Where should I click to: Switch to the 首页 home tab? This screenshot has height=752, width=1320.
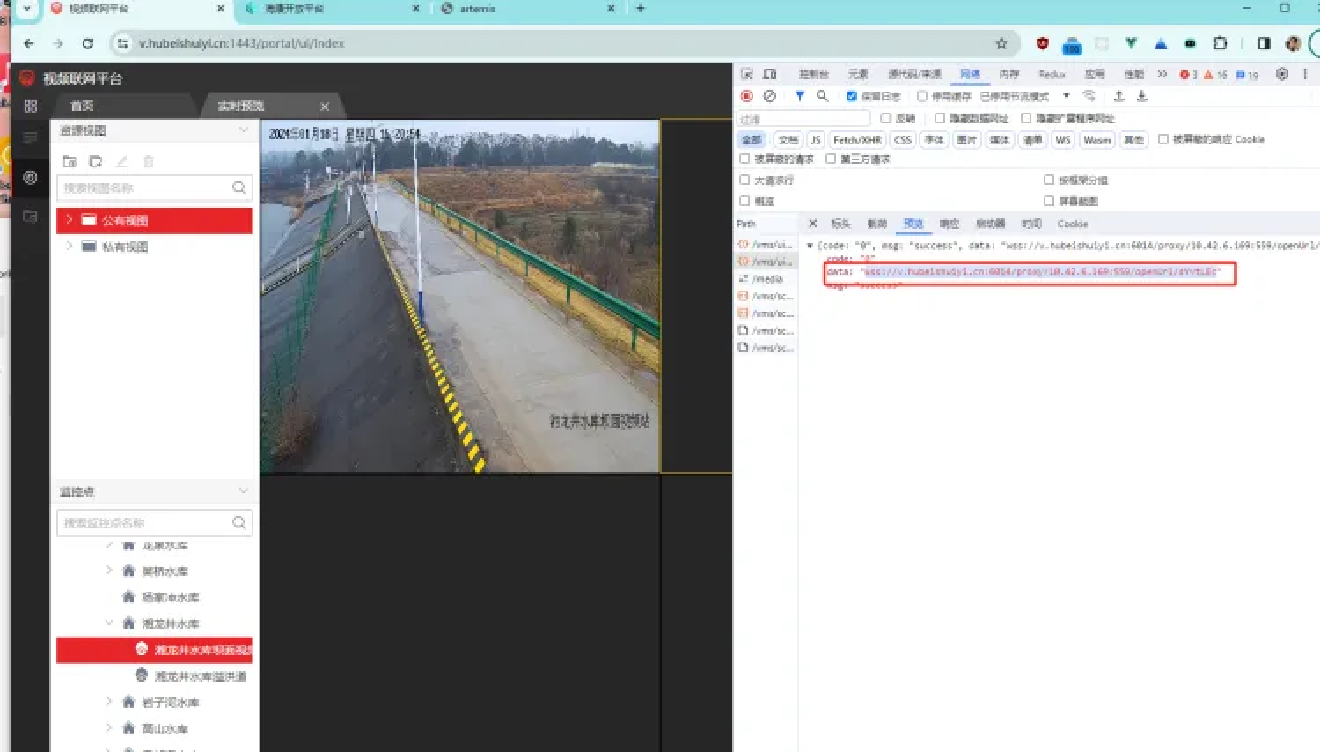(x=82, y=106)
